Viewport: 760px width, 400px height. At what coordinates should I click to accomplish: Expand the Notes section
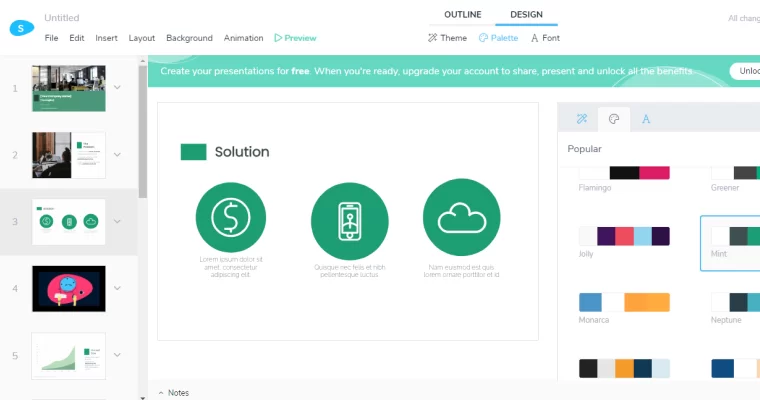[x=174, y=393]
